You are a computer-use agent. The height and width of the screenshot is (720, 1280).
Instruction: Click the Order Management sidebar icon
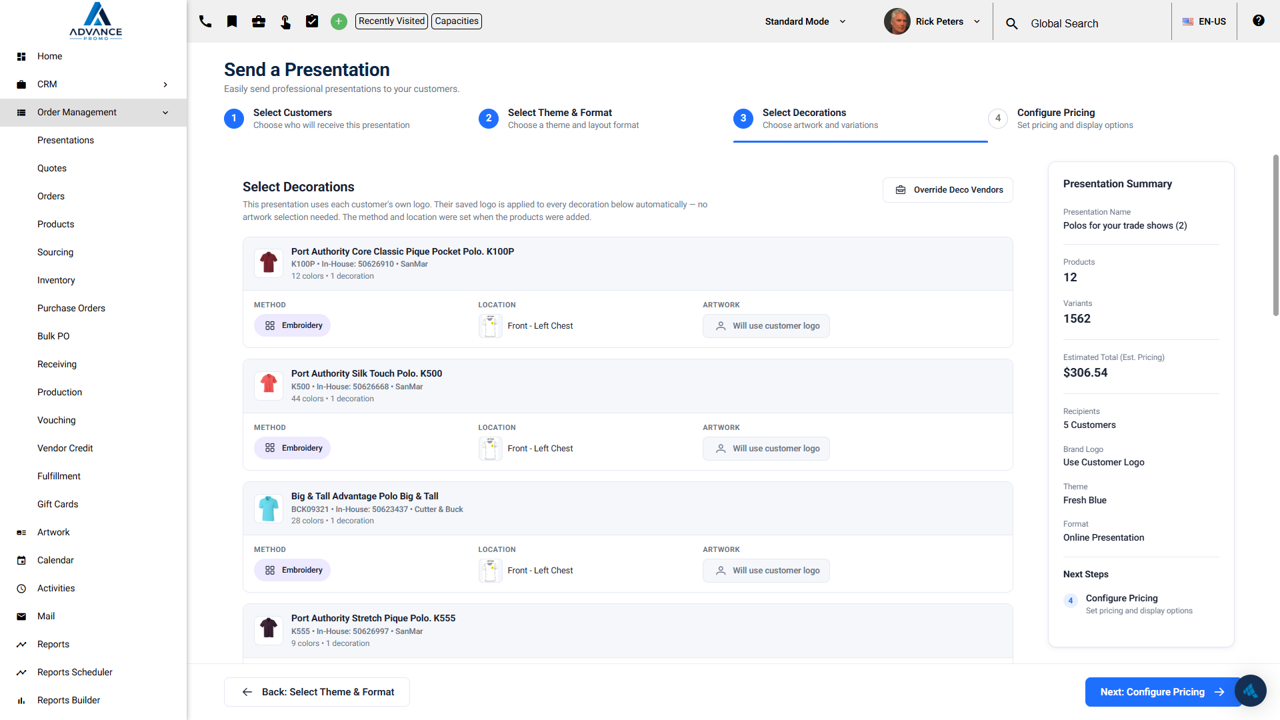point(21,112)
